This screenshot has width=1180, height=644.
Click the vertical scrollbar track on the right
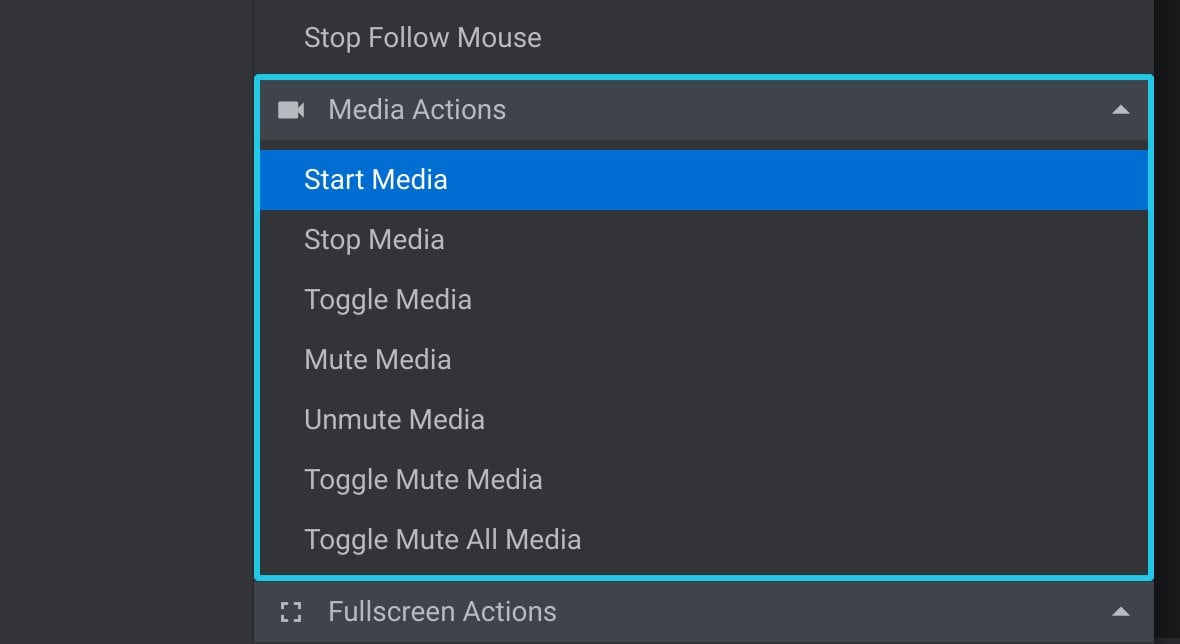[1166, 322]
